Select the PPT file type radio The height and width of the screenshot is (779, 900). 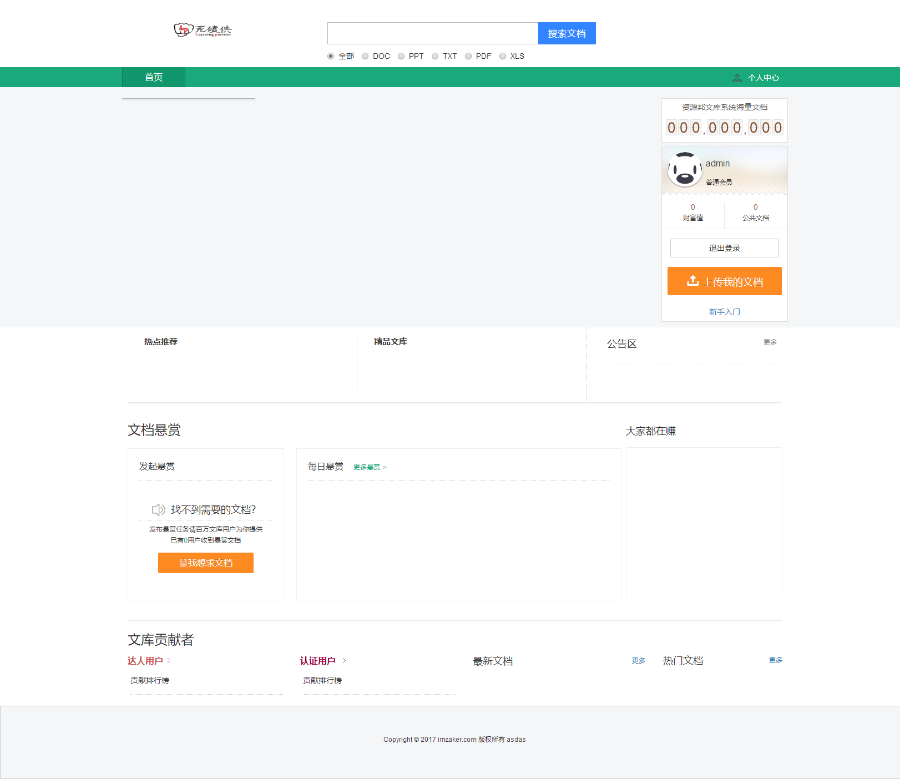coord(401,56)
